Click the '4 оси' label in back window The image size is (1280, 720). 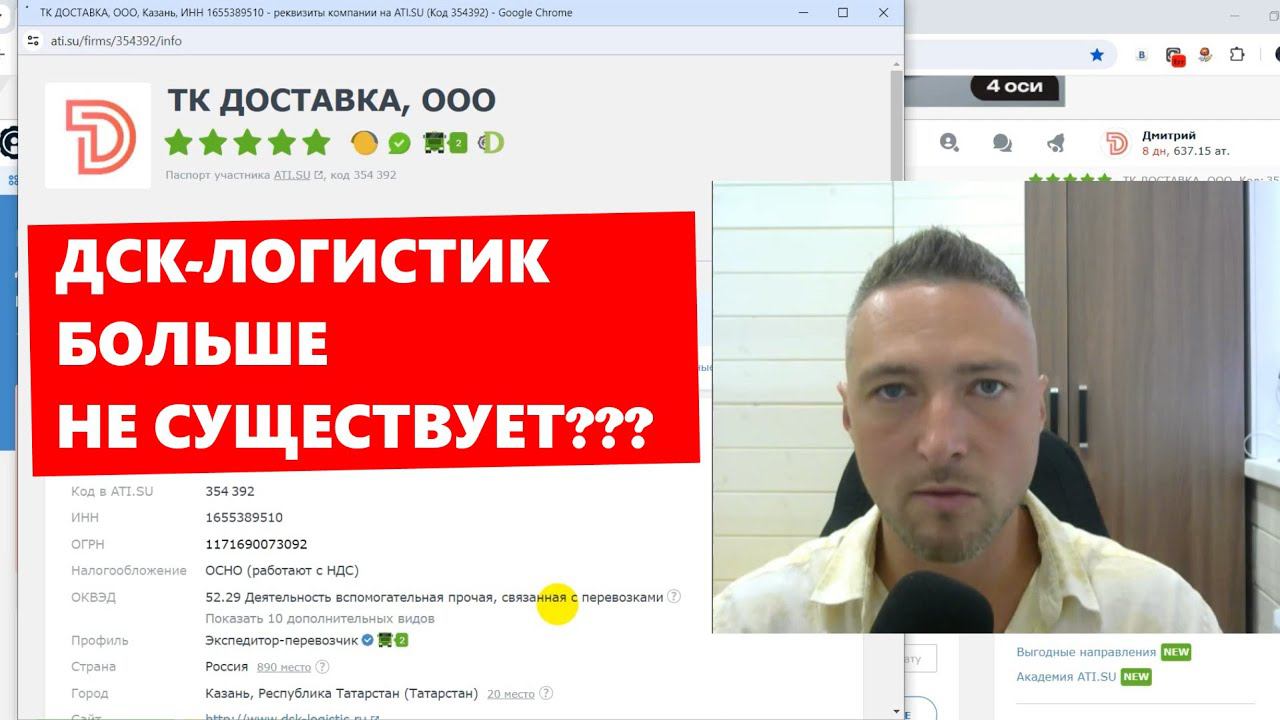1014,86
